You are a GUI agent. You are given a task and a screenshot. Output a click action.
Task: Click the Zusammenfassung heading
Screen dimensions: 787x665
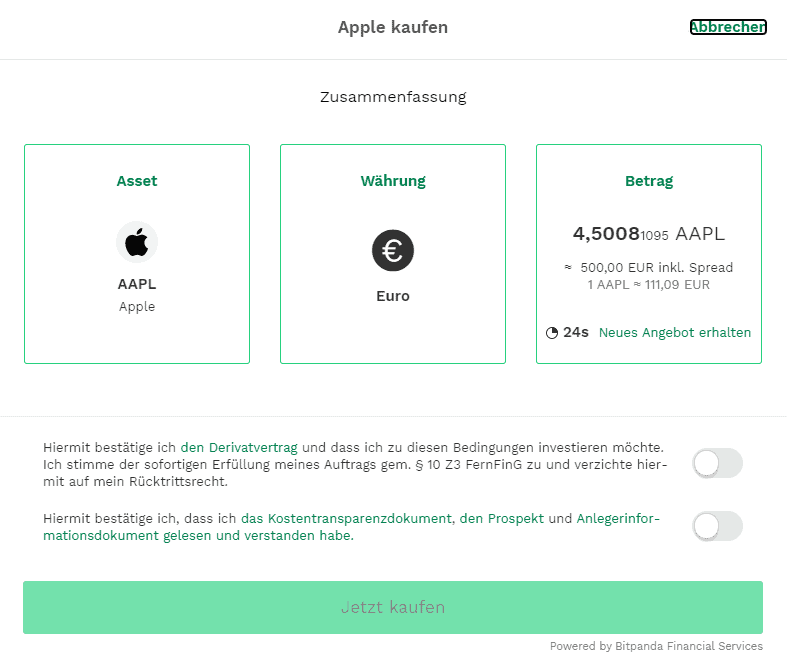tap(393, 97)
